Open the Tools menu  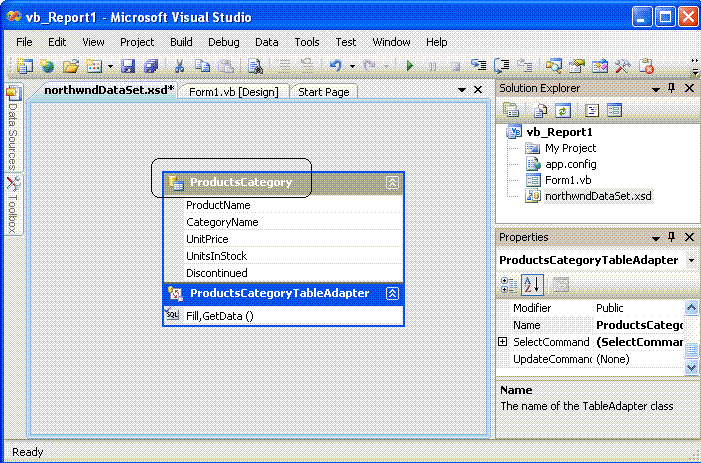click(307, 42)
